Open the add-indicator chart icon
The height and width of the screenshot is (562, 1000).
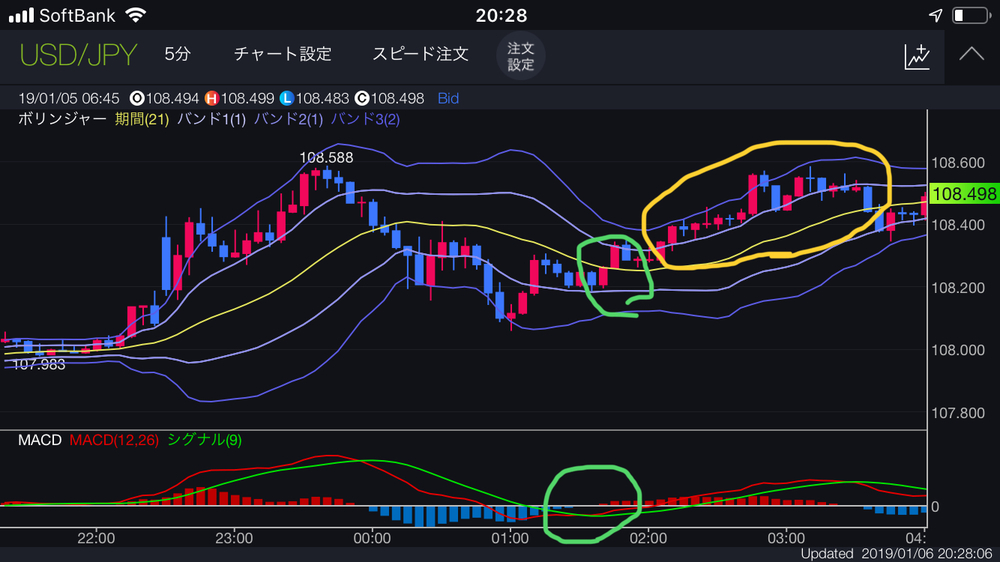917,56
